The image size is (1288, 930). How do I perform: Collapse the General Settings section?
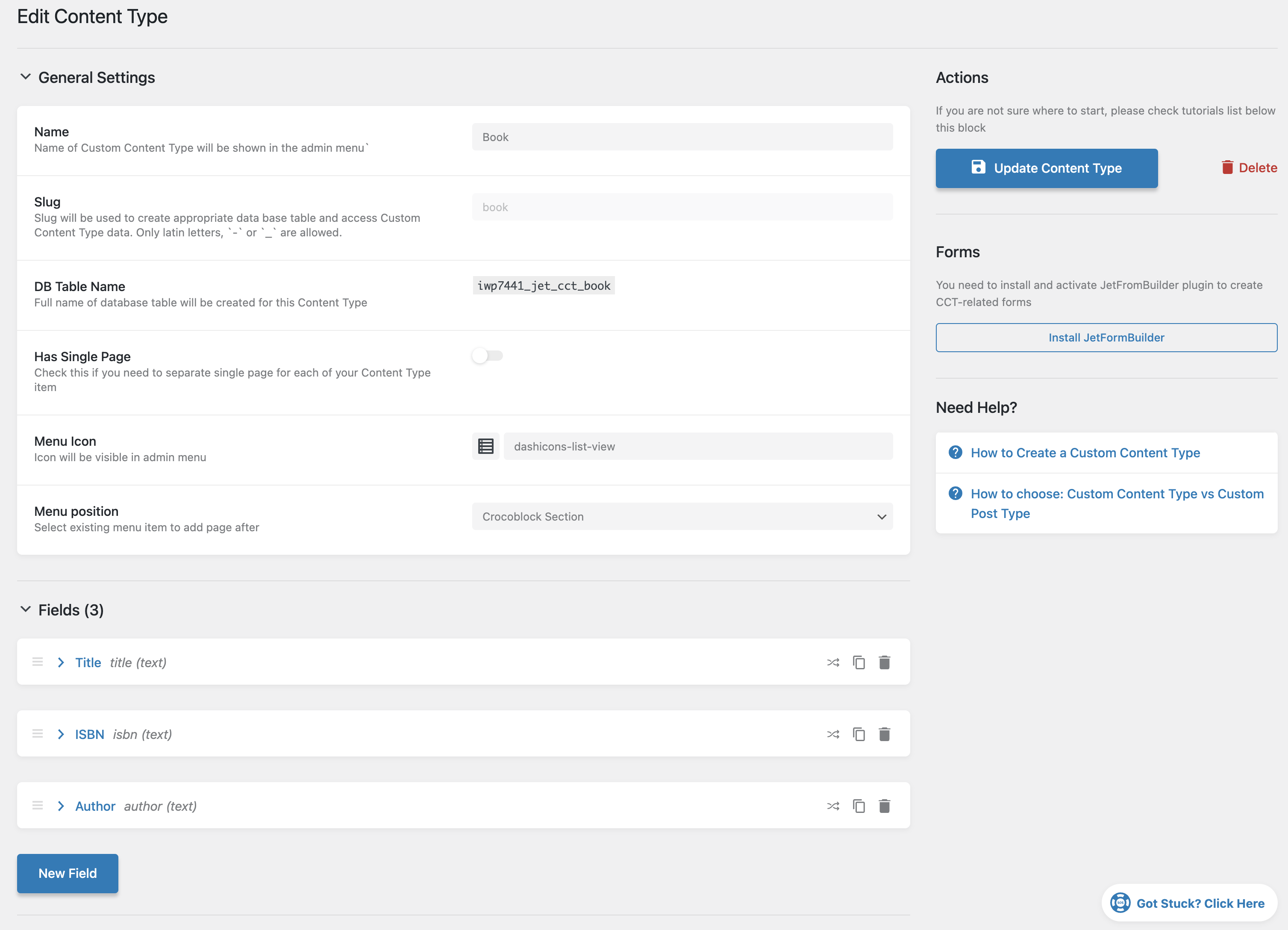coord(26,77)
